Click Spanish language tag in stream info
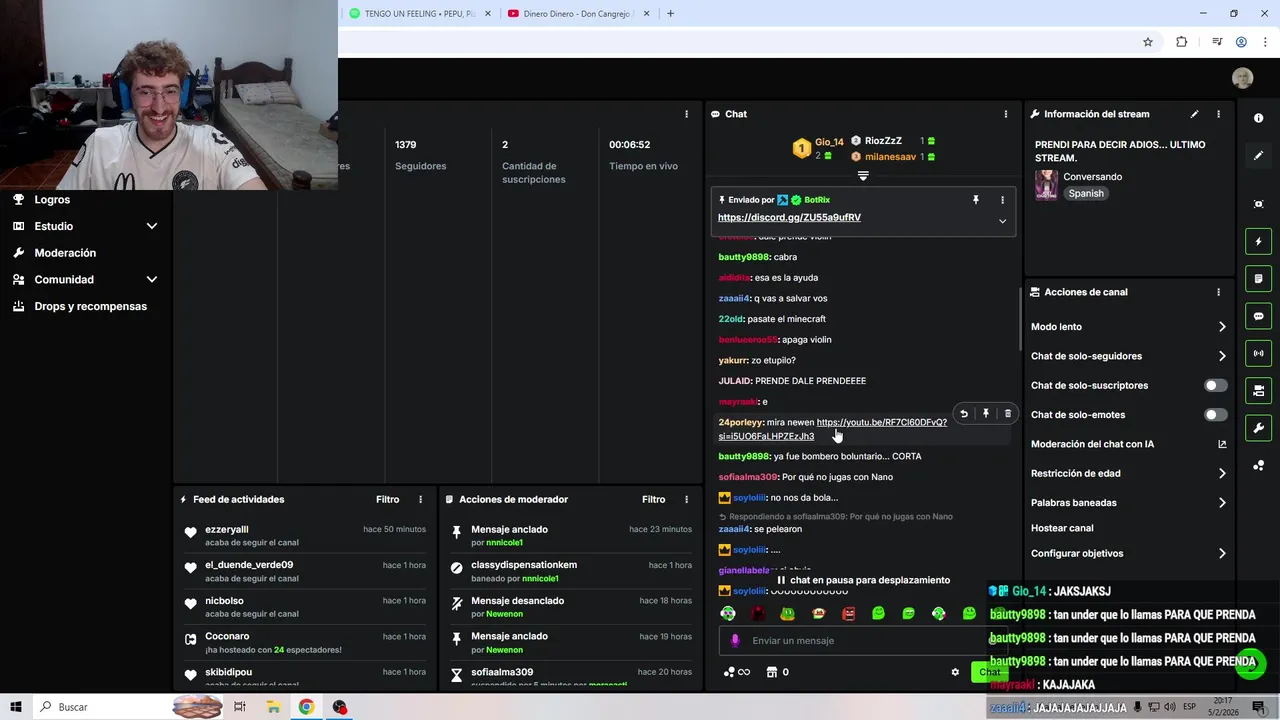Viewport: 1280px width, 720px height. pyautogui.click(x=1086, y=194)
